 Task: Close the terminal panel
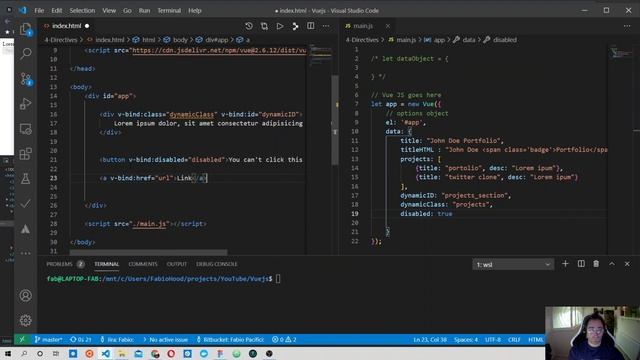coord(627,264)
